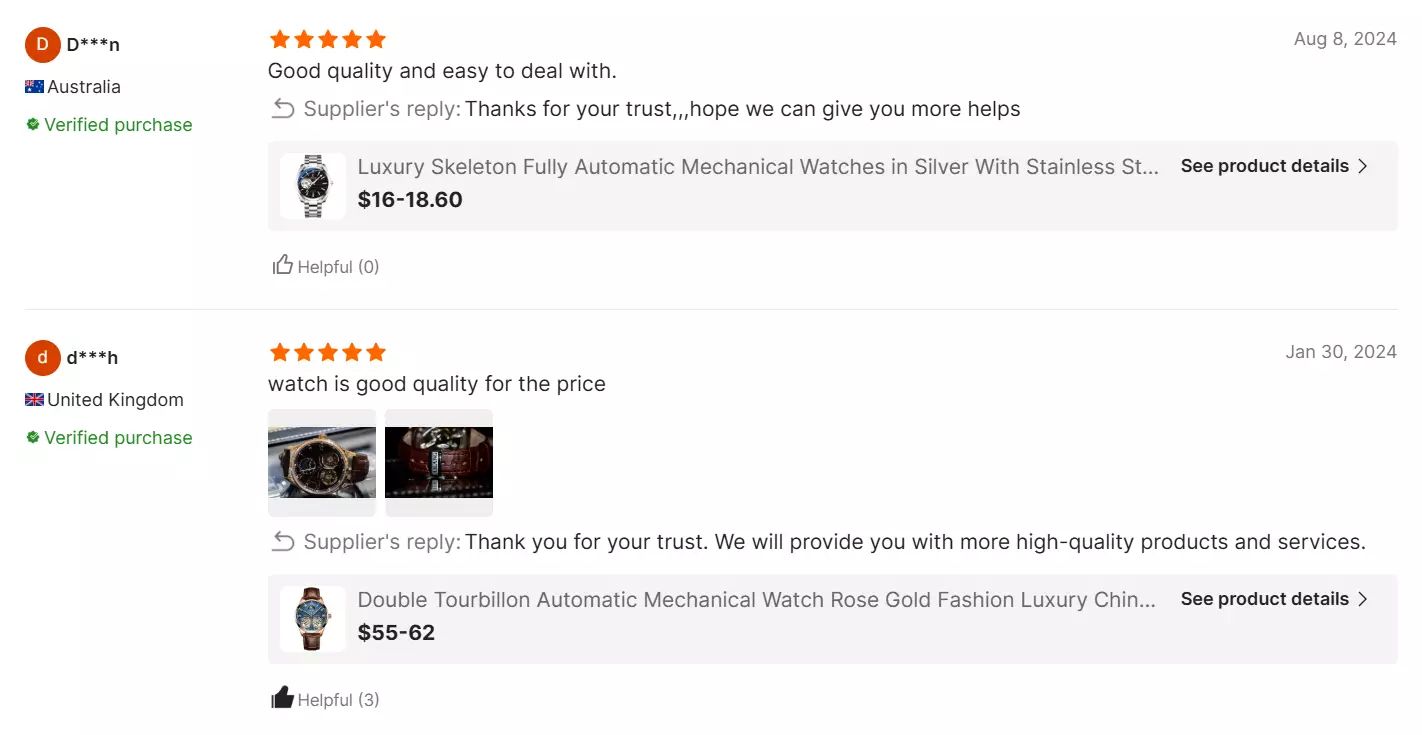
Task: Toggle Helpful (0) on D***n's review
Action: (326, 266)
